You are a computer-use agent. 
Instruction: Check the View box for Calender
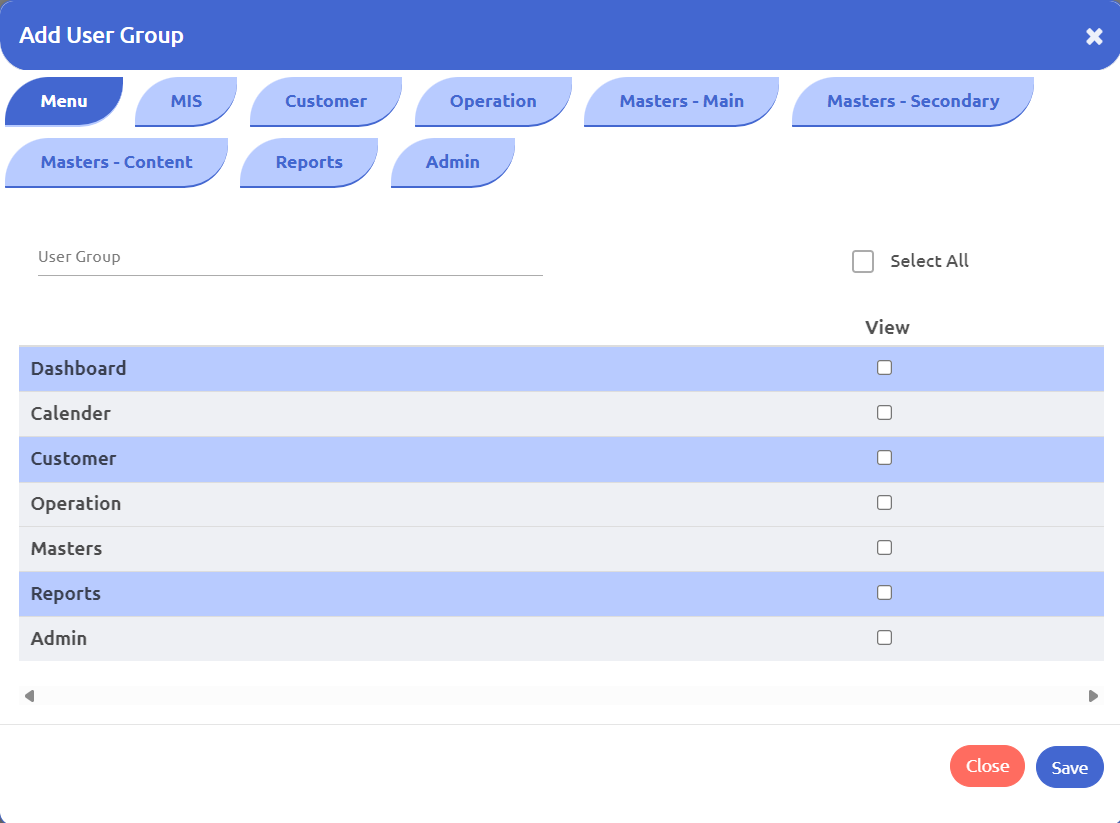click(884, 413)
